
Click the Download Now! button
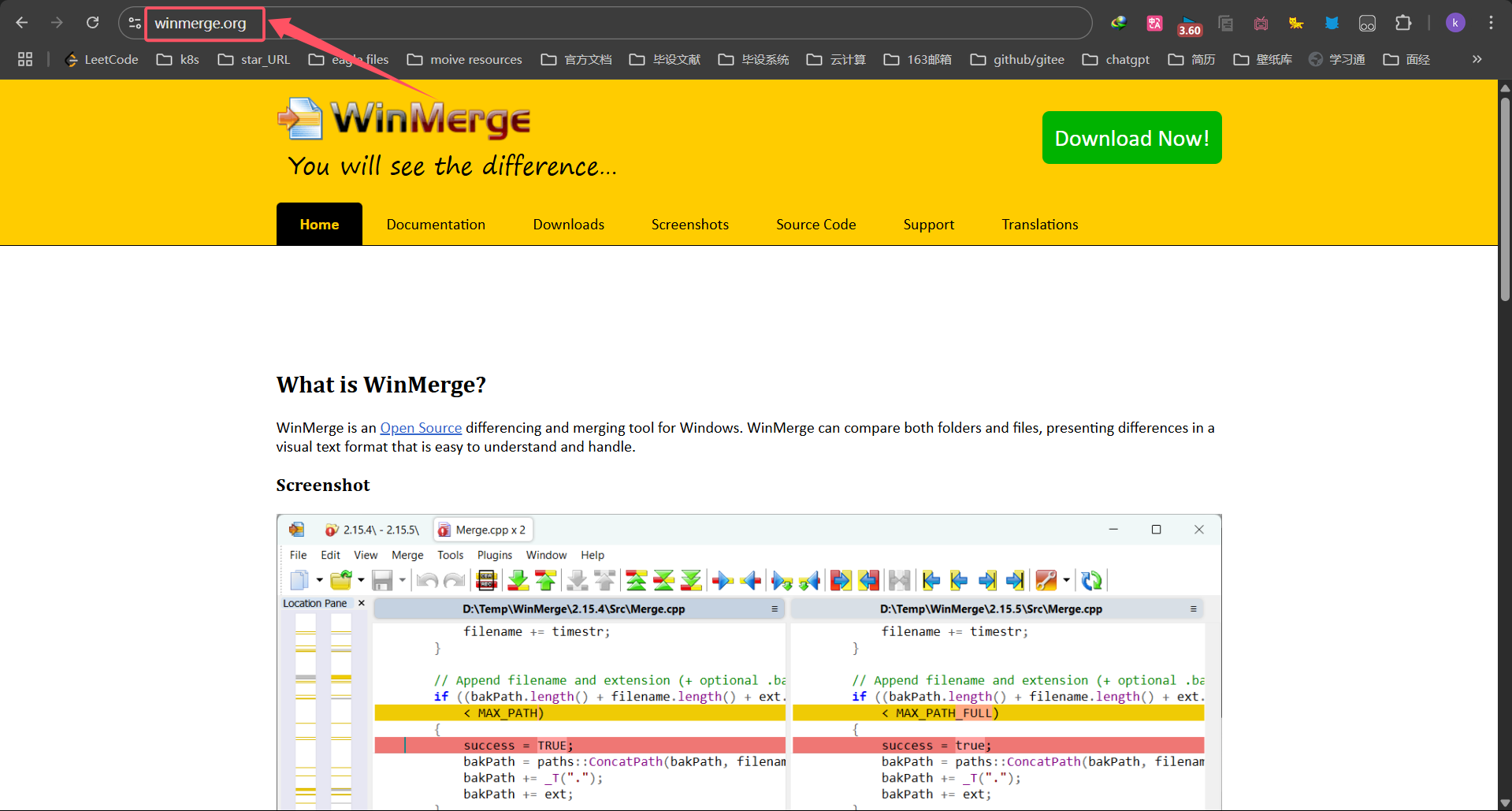[1131, 137]
